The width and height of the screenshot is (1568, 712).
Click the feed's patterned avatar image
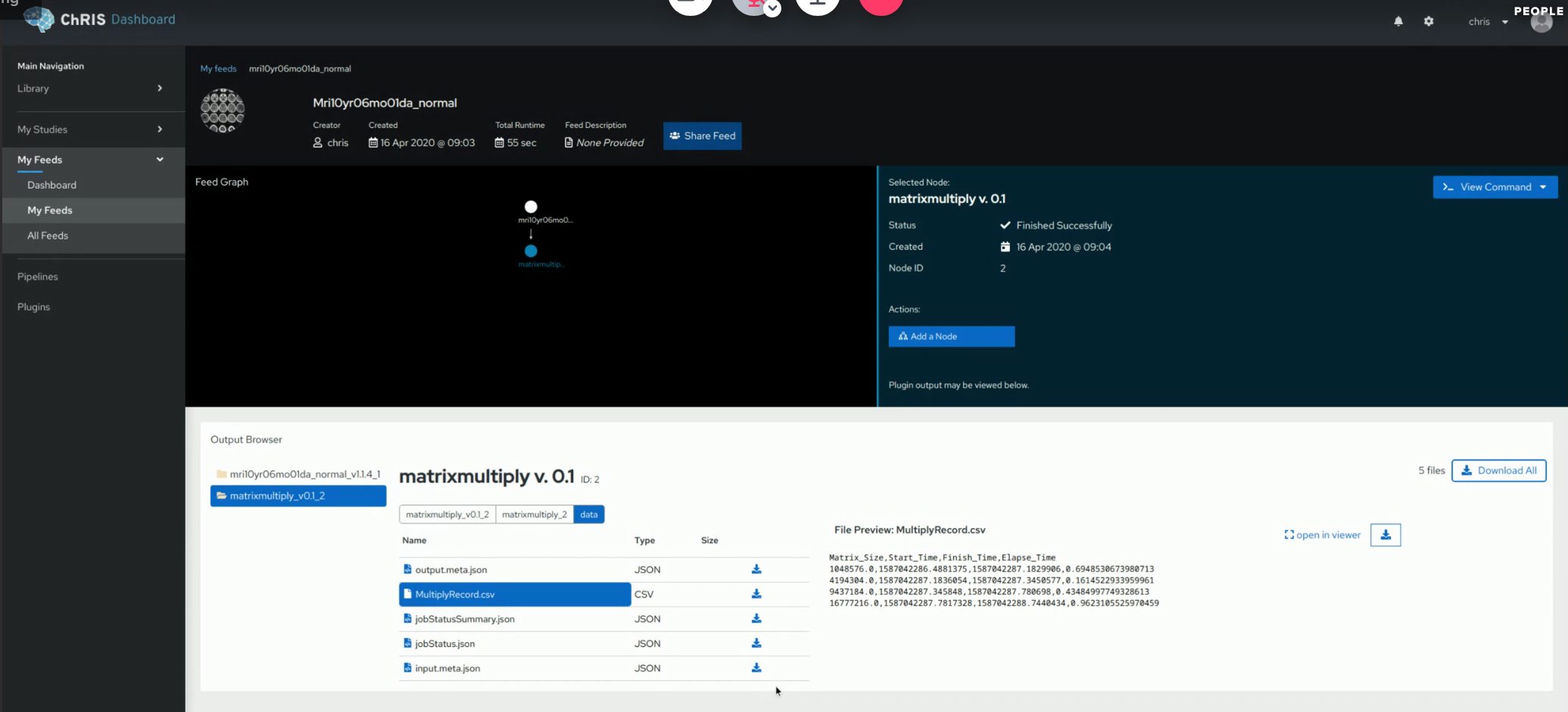coord(222,111)
